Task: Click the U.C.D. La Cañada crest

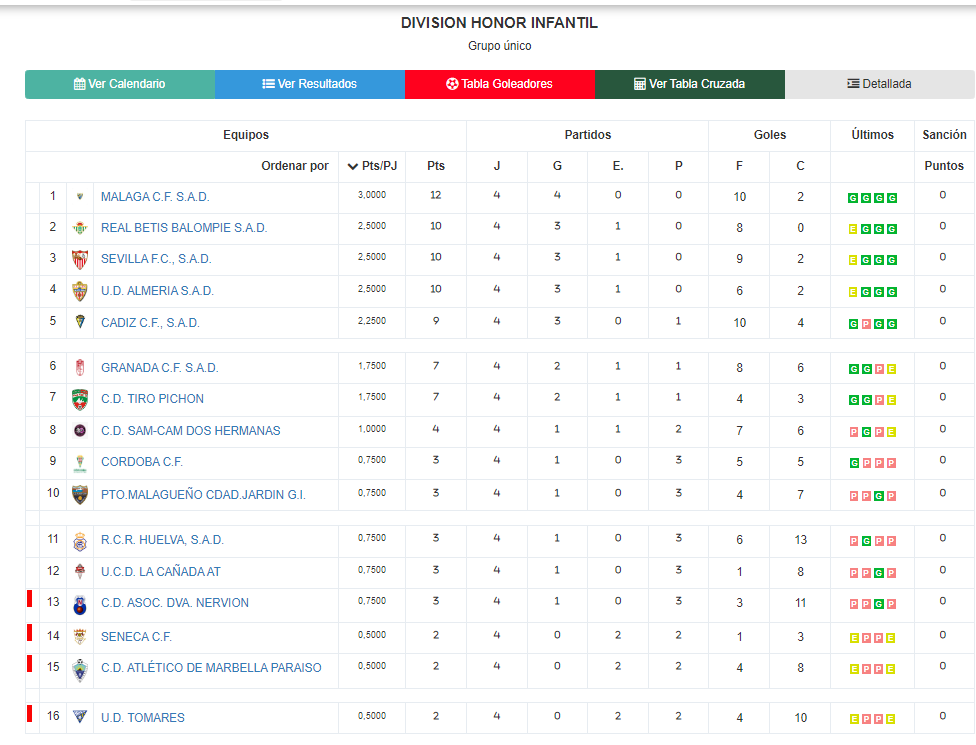Action: click(x=80, y=571)
